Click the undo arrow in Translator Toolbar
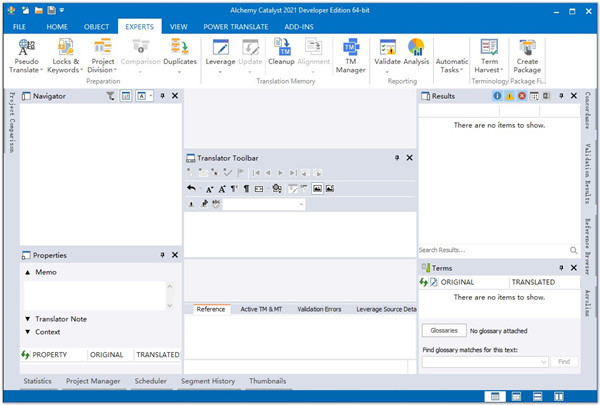The height and width of the screenshot is (405, 600). click(x=191, y=188)
